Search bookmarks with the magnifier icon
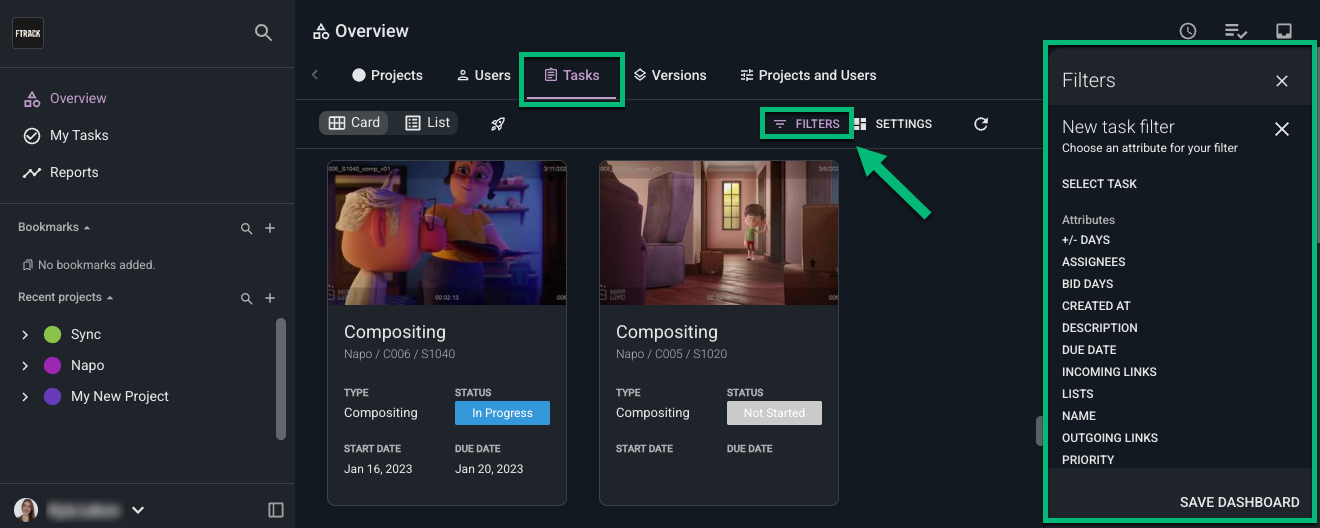 247,229
